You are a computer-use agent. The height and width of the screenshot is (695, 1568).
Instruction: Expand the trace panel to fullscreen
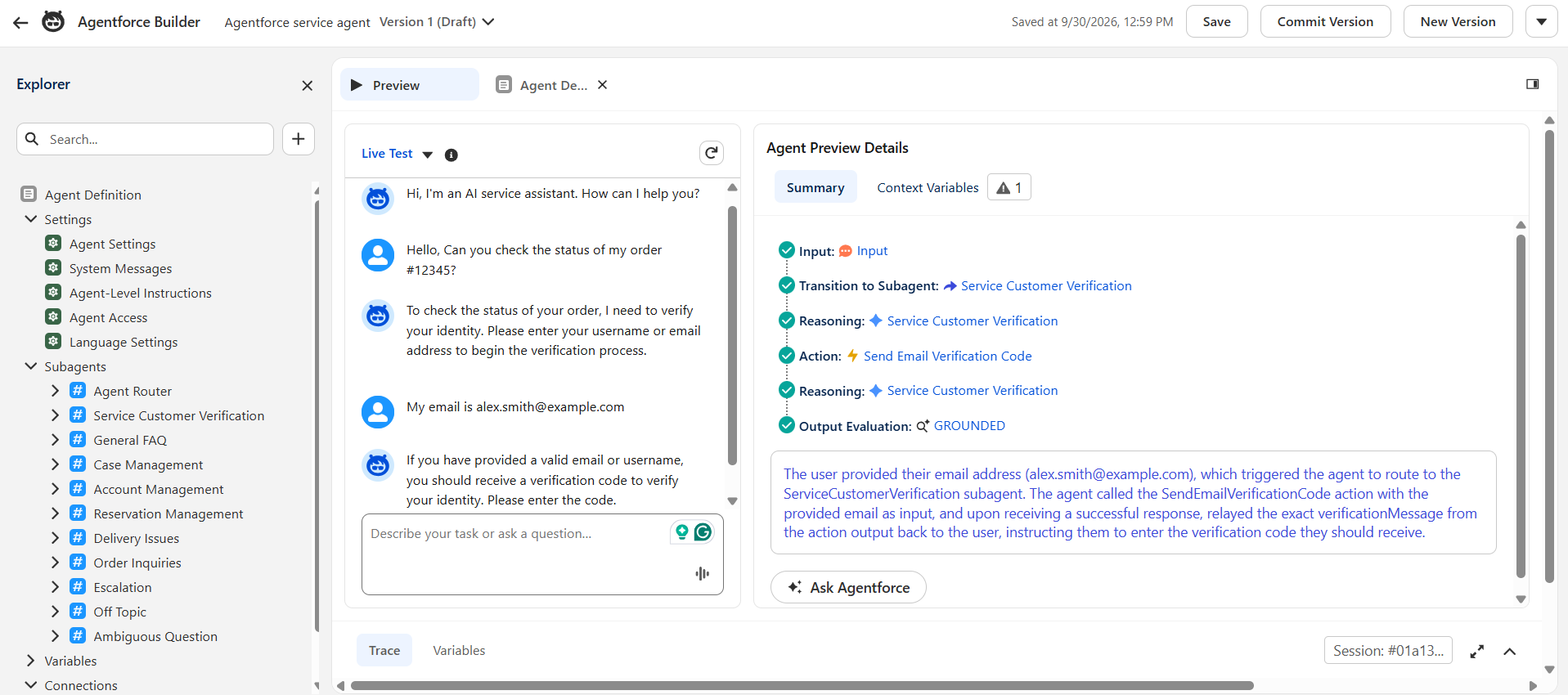tap(1477, 652)
